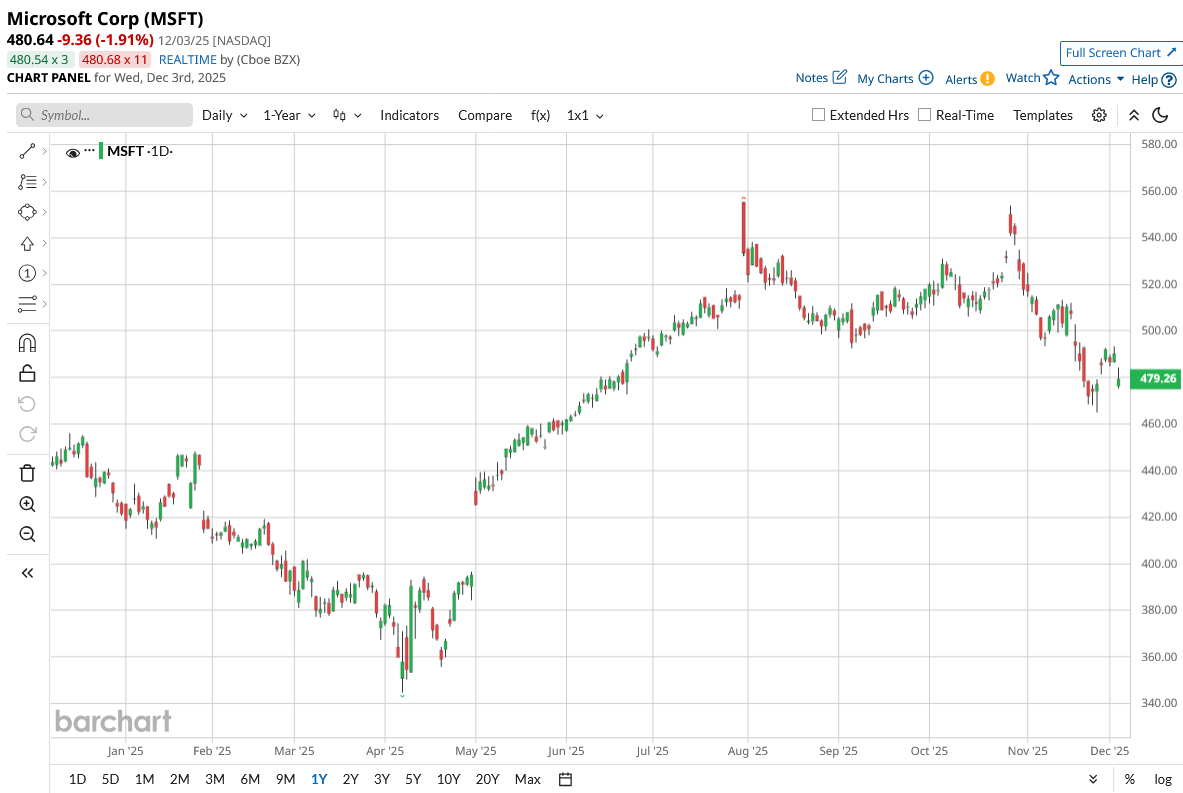Expand the double-chevron menu at bottom right
1183x793 pixels.
1093,779
